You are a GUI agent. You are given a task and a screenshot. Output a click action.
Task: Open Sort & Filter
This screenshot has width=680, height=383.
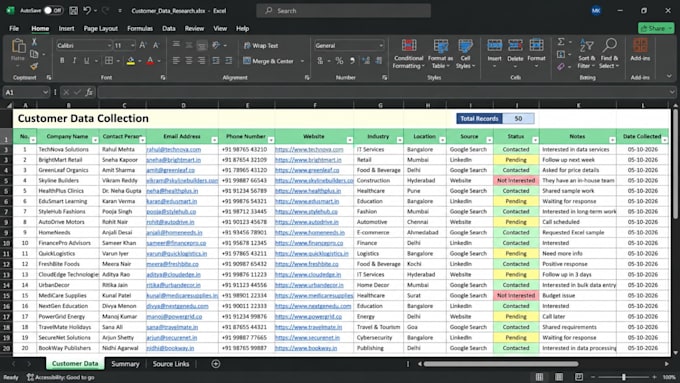(586, 54)
